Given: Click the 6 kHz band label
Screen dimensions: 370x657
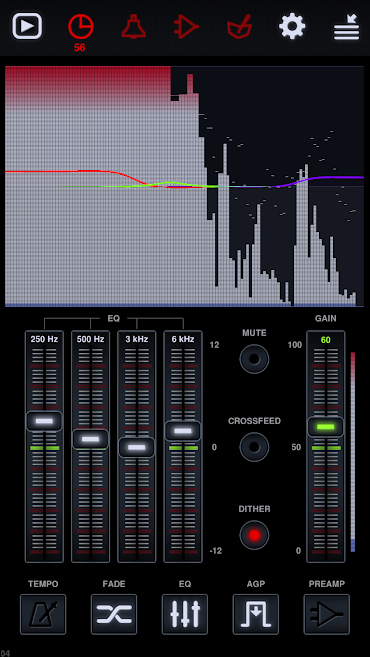Looking at the screenshot, I should (x=183, y=339).
